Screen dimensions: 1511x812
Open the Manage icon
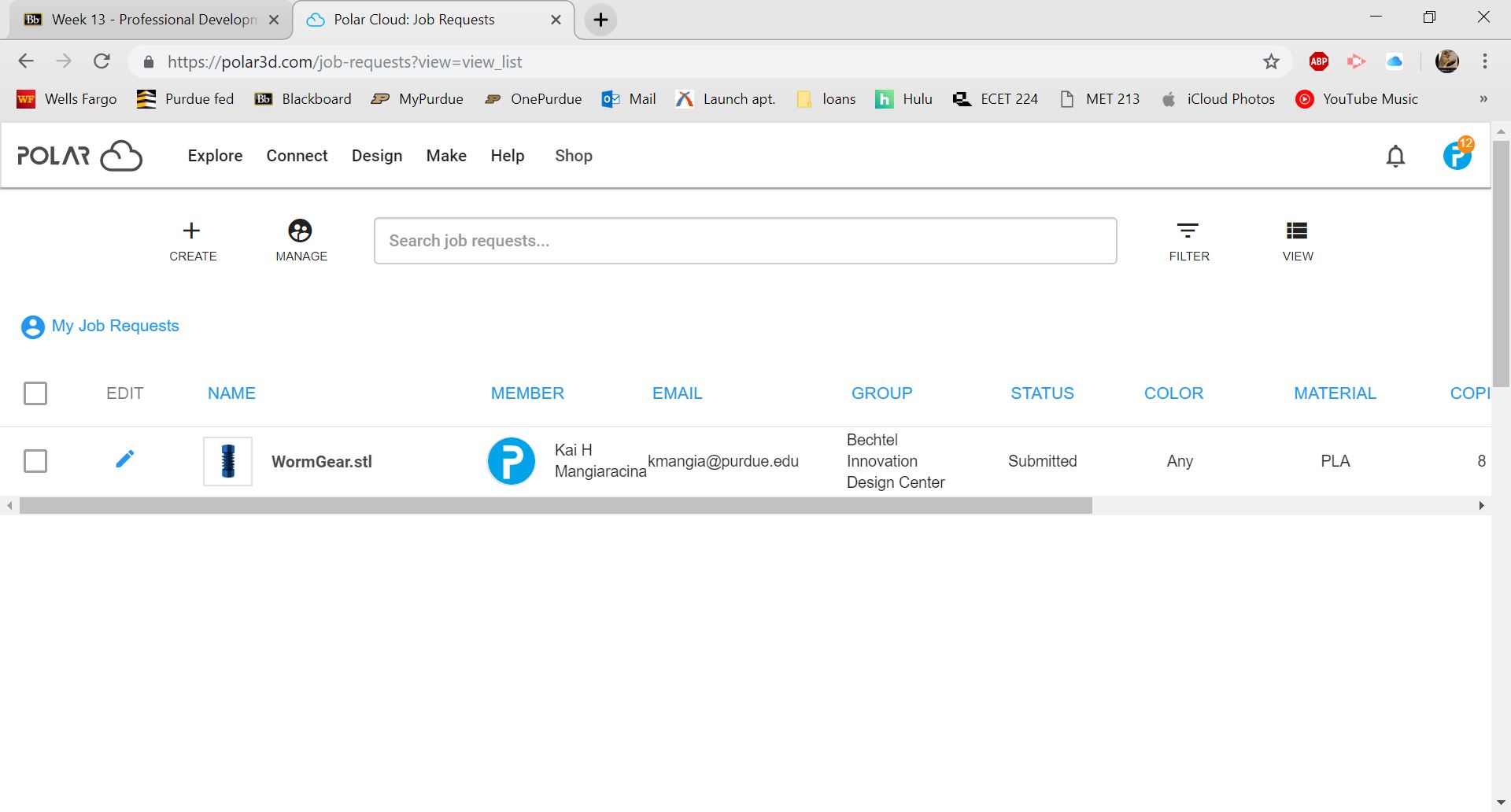pos(301,231)
